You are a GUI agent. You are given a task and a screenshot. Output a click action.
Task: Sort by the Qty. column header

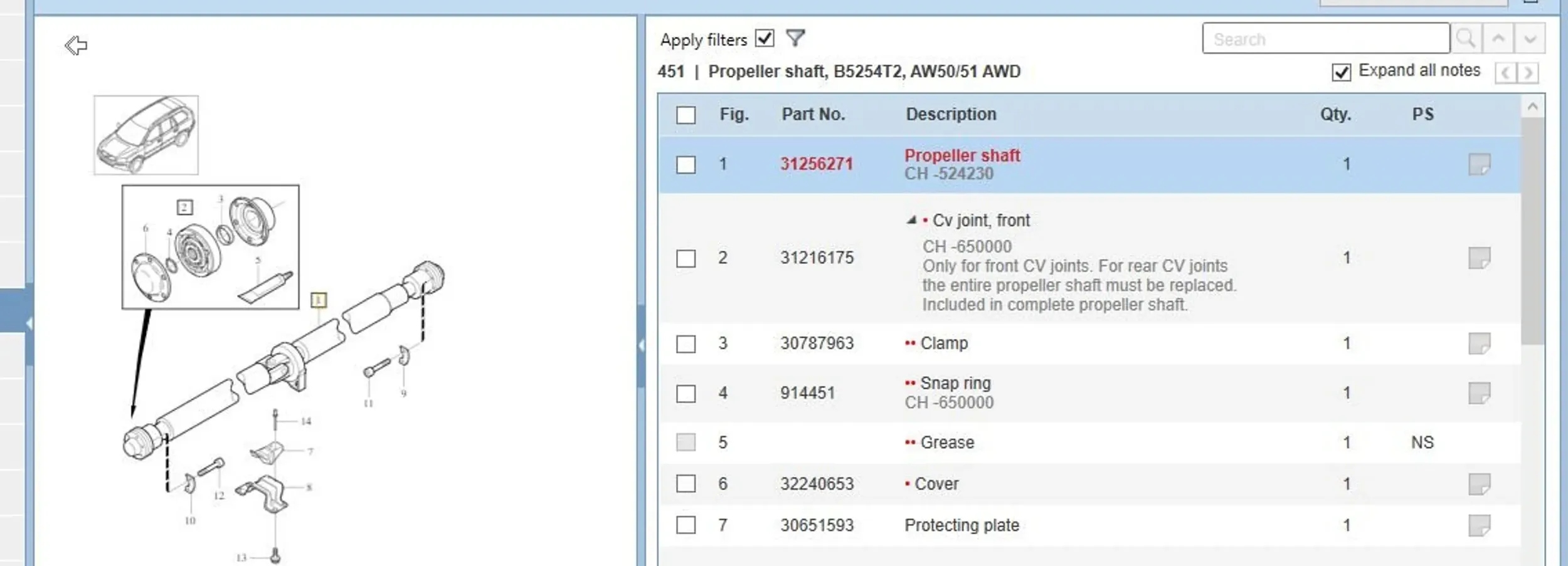point(1335,114)
